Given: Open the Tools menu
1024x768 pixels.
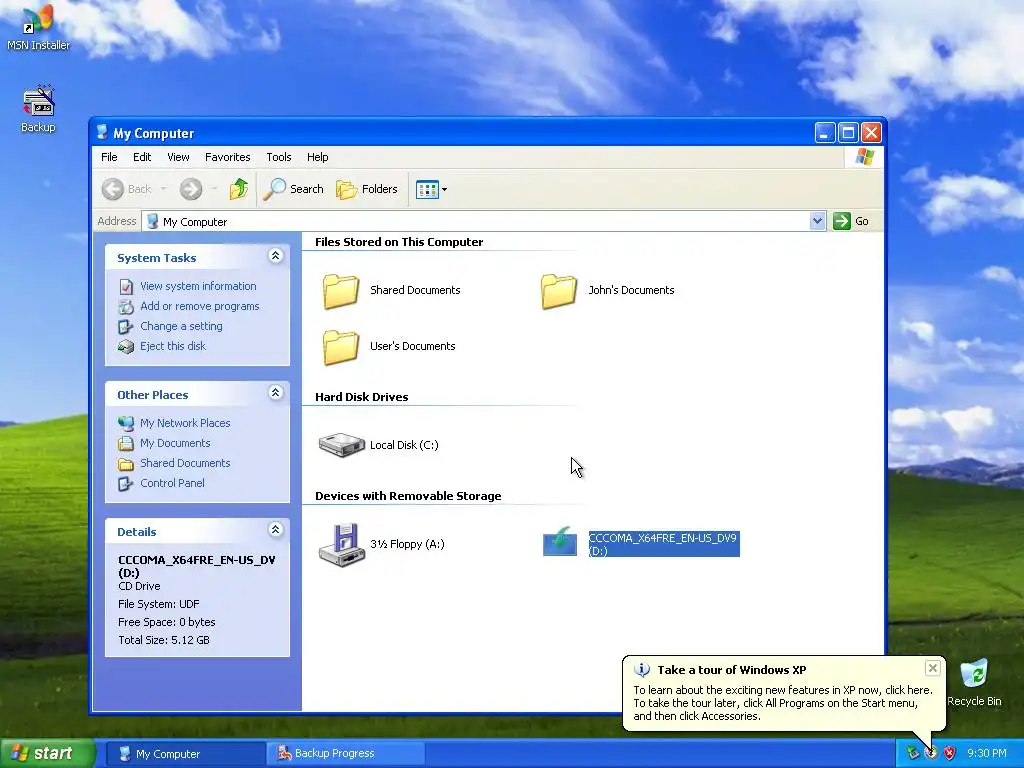Looking at the screenshot, I should tap(278, 157).
